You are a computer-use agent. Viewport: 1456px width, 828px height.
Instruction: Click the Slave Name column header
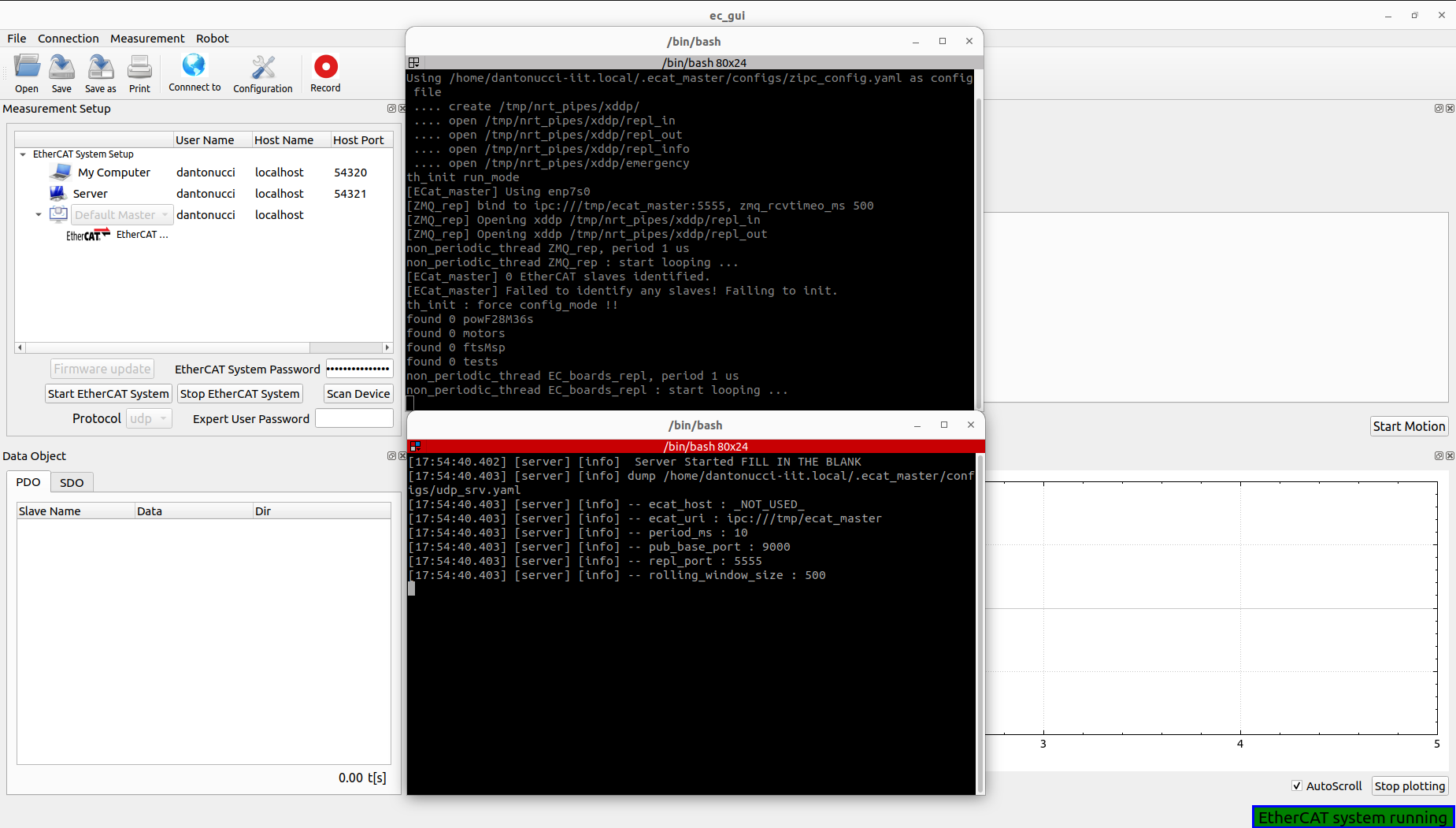76,511
